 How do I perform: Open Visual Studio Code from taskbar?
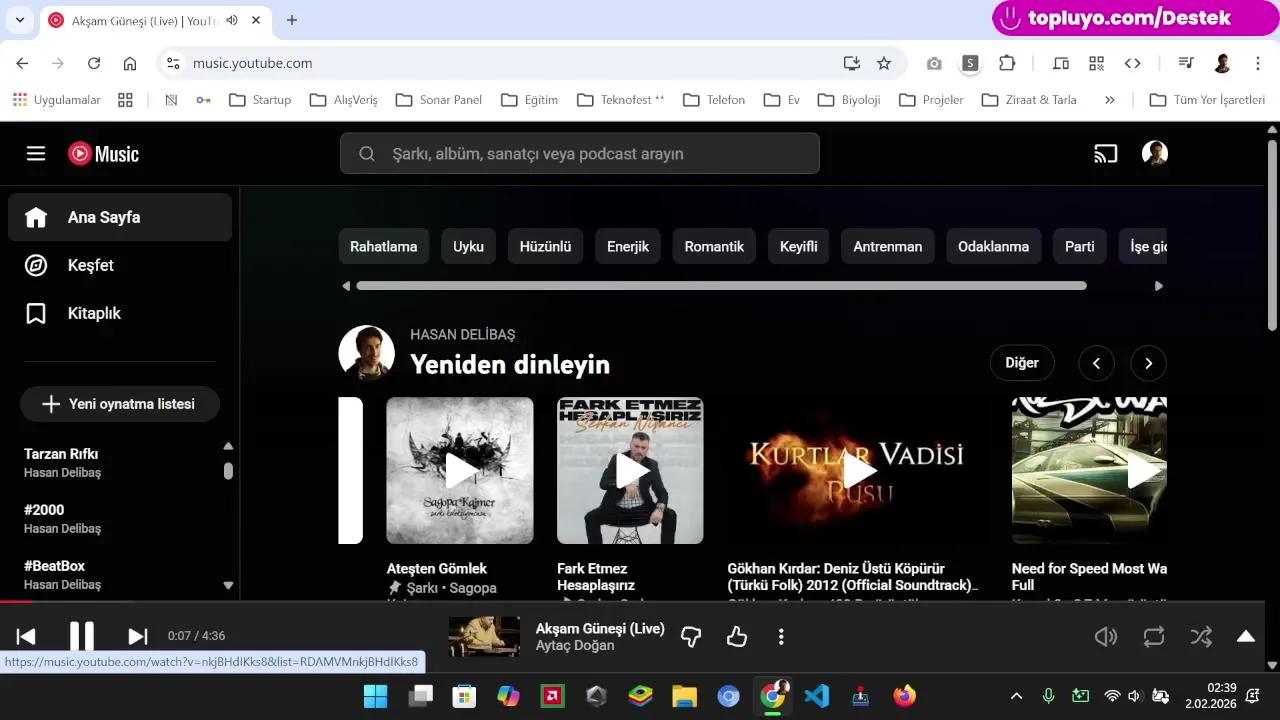click(x=817, y=696)
